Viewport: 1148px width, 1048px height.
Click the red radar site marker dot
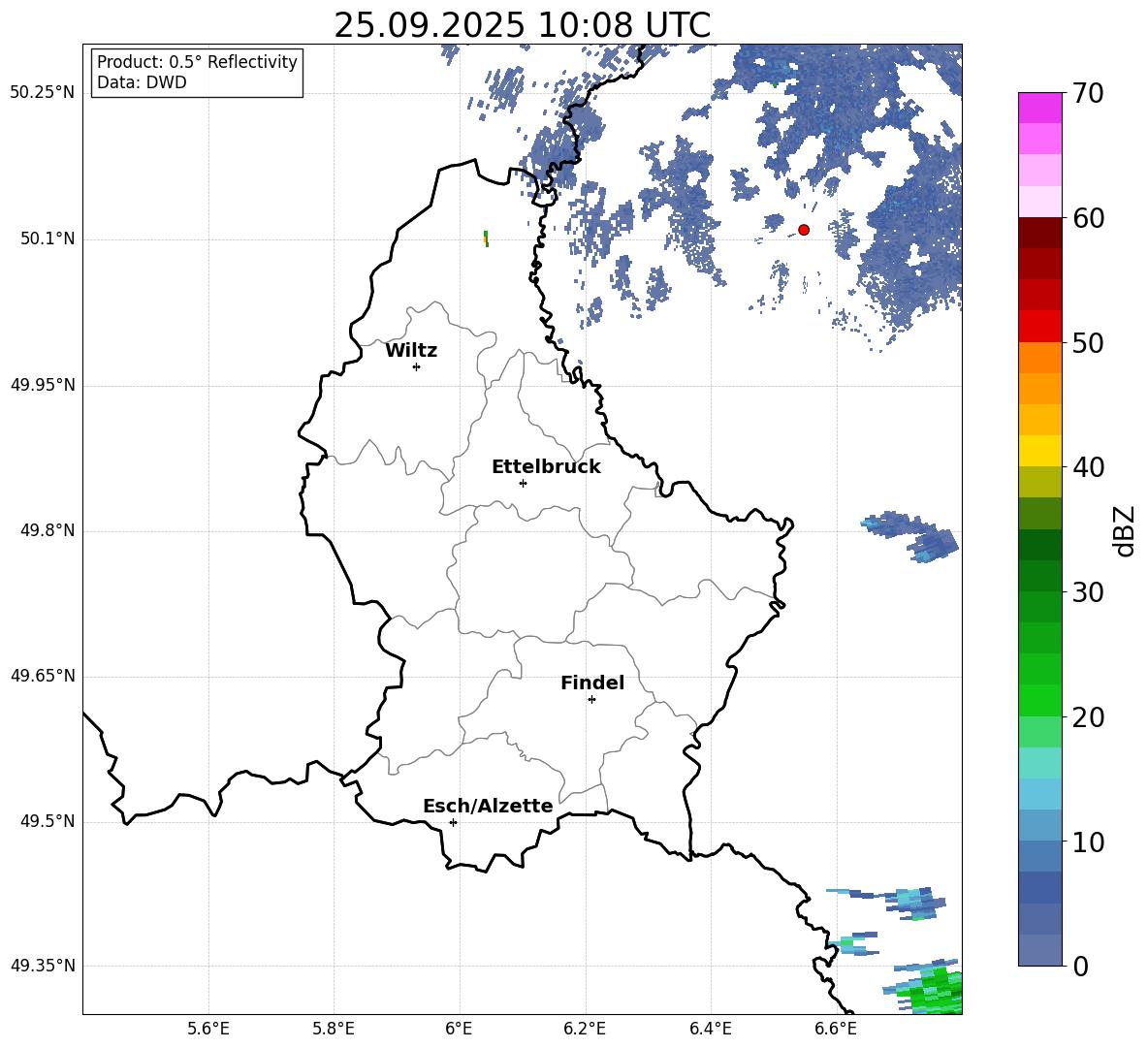[804, 230]
